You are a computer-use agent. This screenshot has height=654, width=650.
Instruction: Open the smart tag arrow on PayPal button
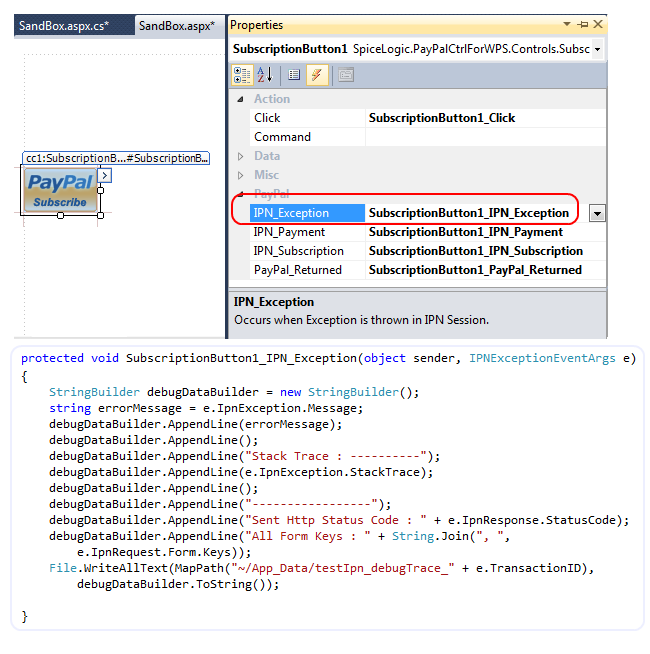pos(105,176)
